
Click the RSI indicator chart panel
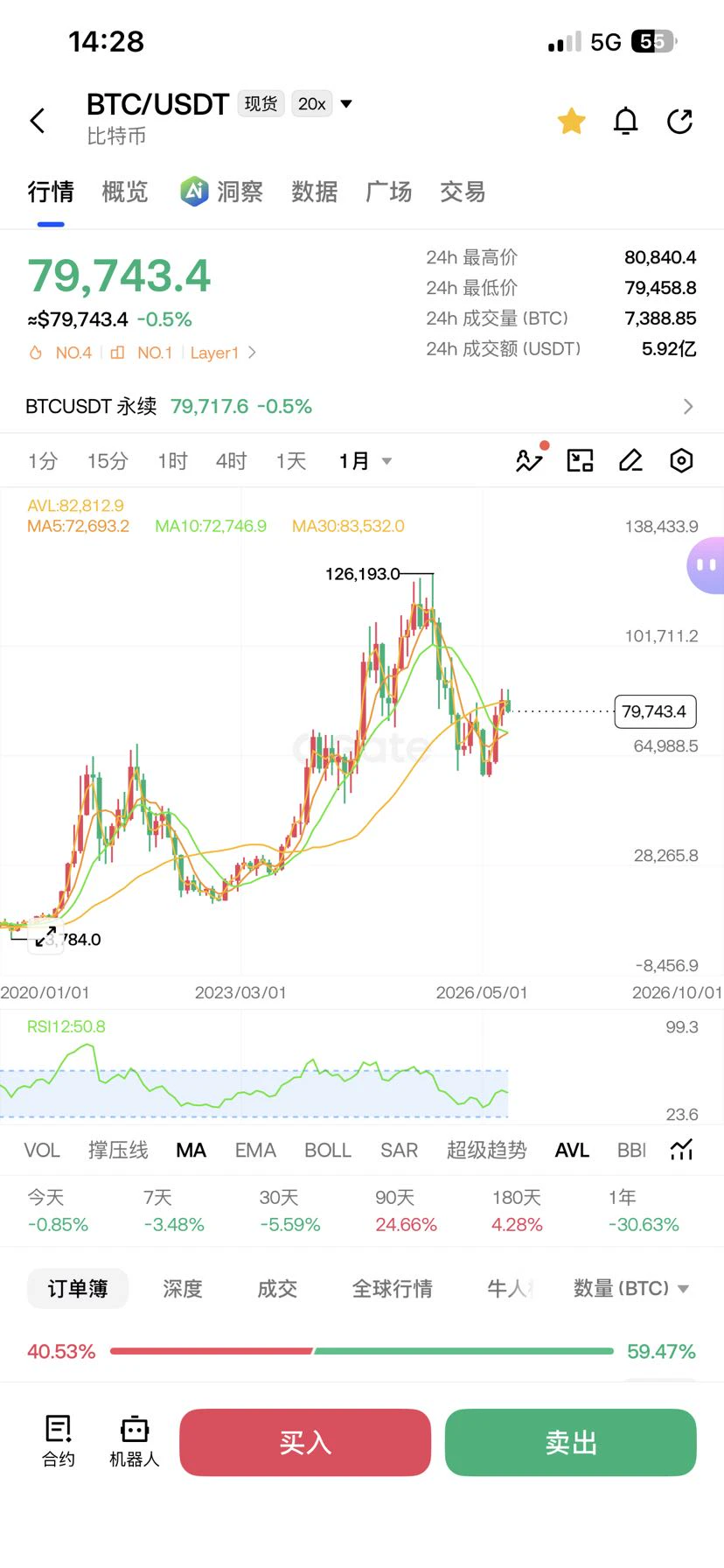click(x=362, y=1067)
